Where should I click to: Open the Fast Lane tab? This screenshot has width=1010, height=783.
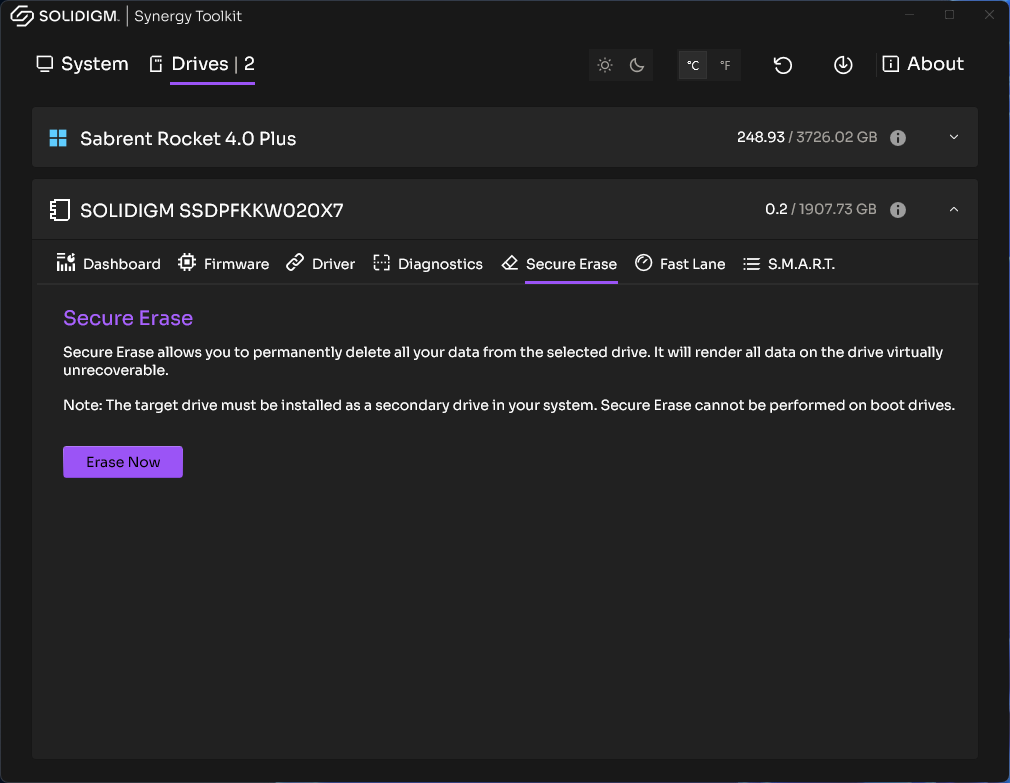tap(680, 263)
